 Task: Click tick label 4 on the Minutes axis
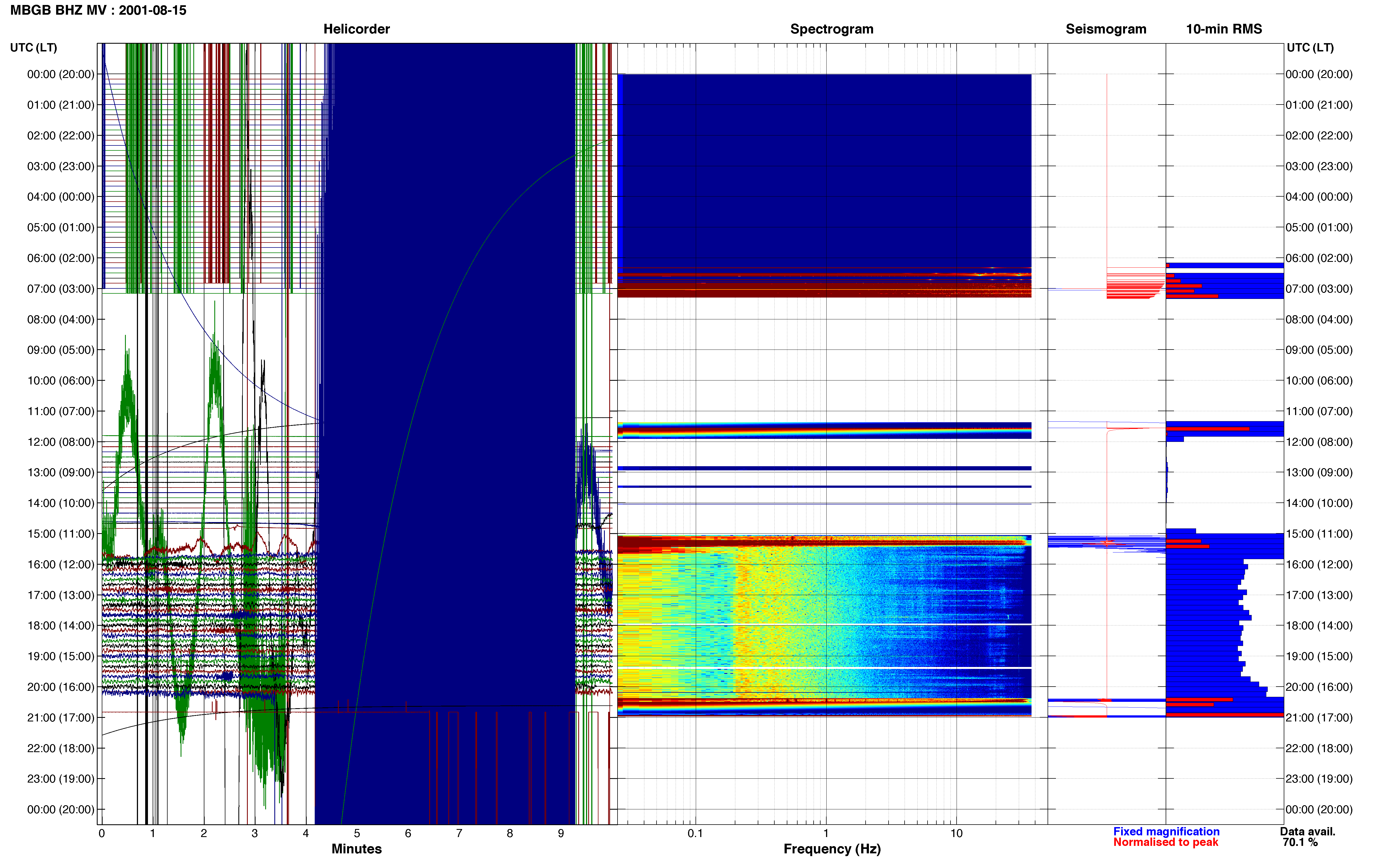tap(306, 833)
